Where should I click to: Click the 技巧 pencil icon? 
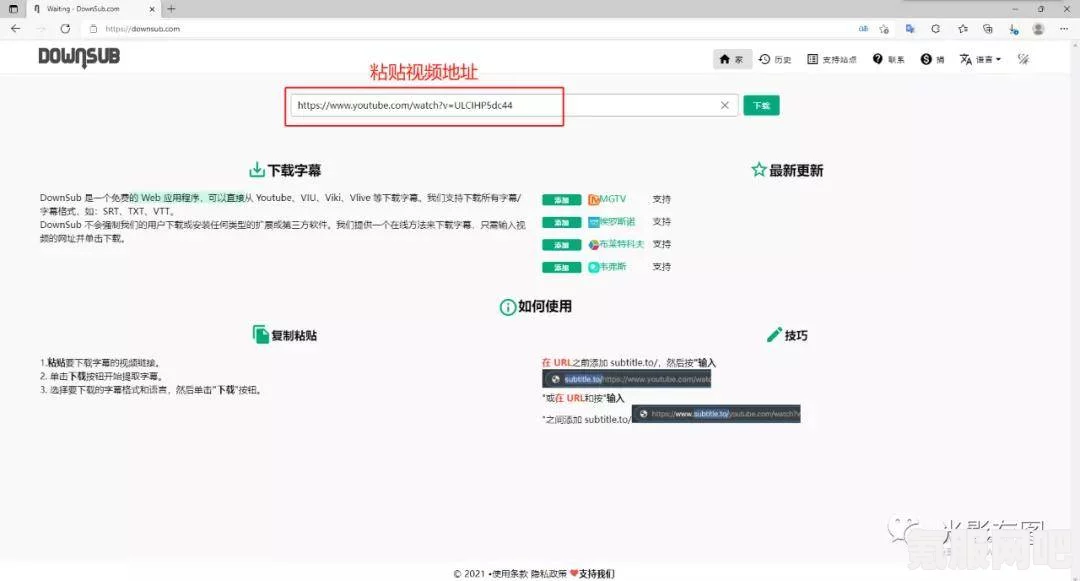[x=774, y=335]
